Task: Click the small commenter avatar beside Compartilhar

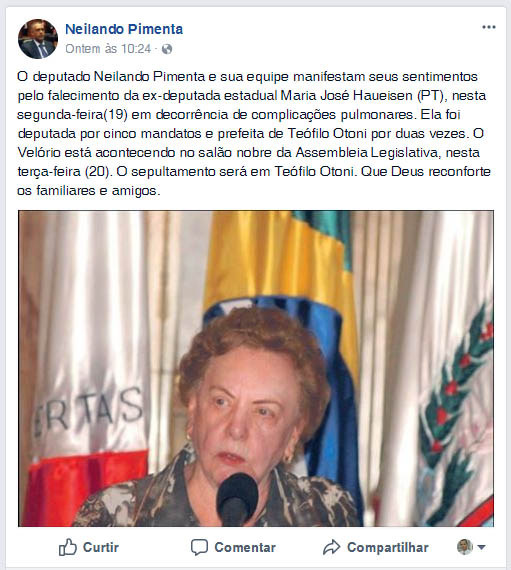Action: tap(465, 547)
